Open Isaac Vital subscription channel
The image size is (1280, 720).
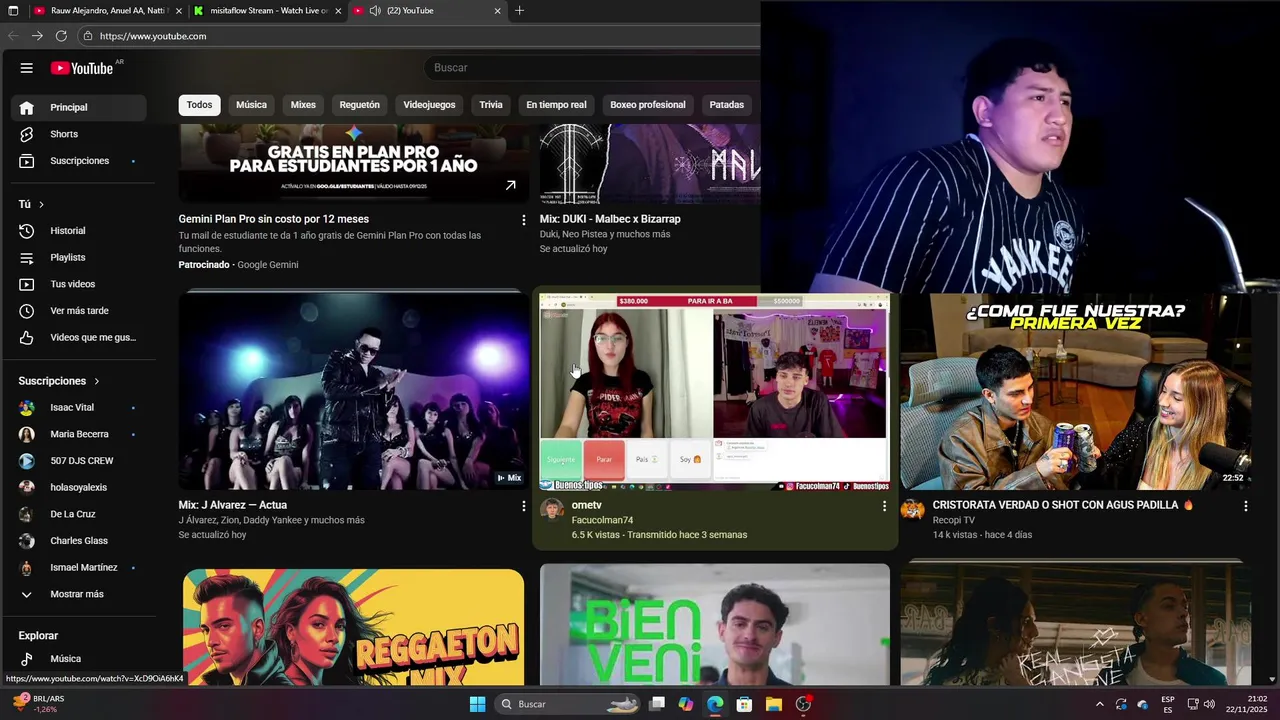(x=78, y=408)
